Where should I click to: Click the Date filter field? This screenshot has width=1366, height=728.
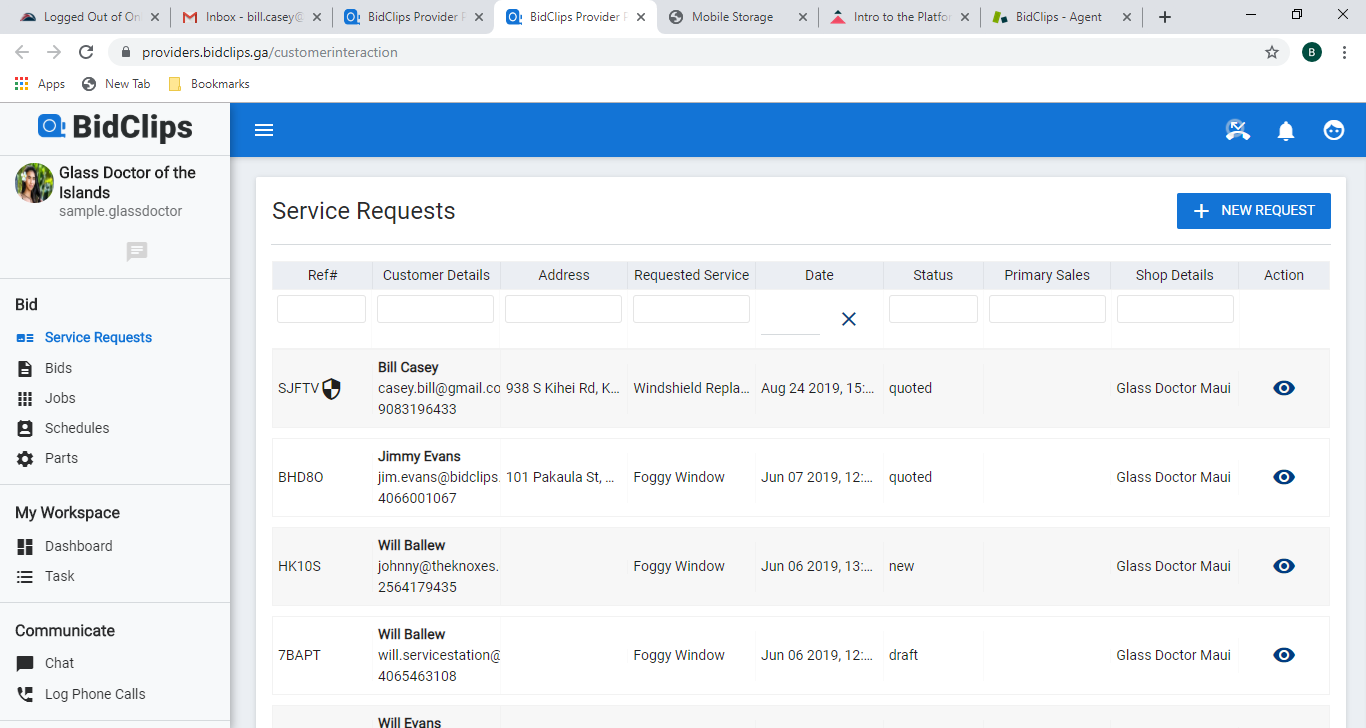coord(790,320)
